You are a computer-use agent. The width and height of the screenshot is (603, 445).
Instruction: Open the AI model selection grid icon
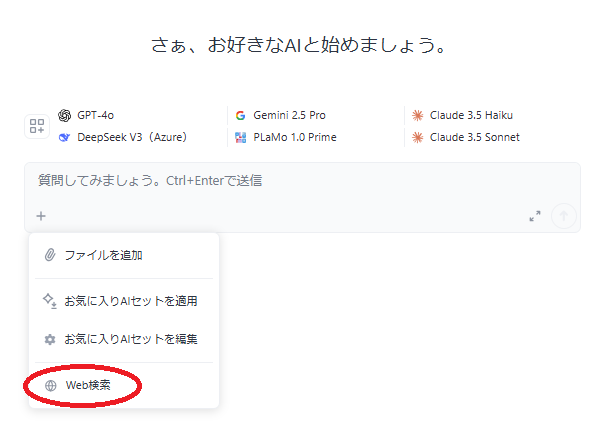click(x=37, y=126)
